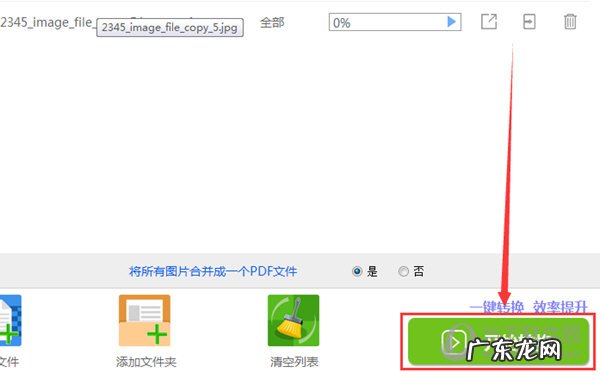
Task: Click 将所有图片合并成一个PDF文件 label
Action: tap(213, 271)
